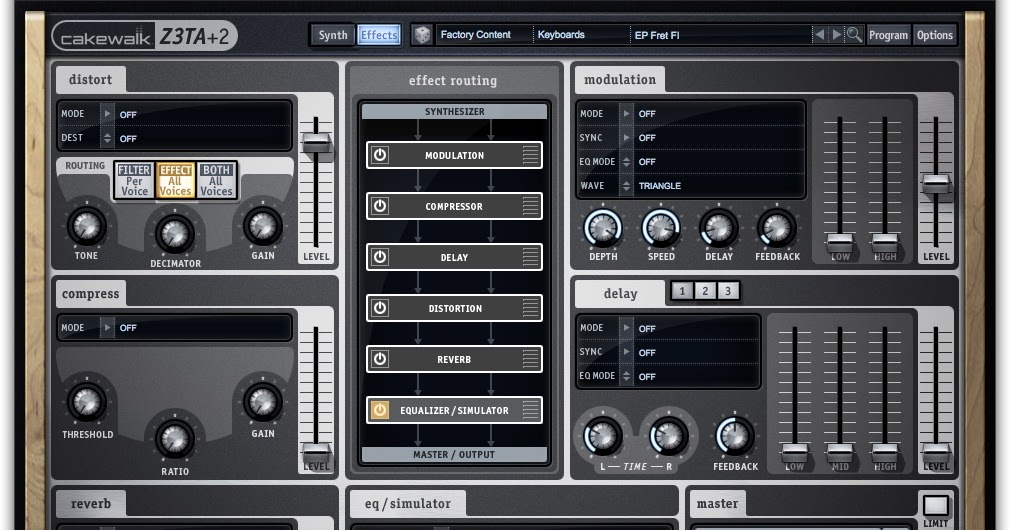Click the modulation LOW EQ slider
This screenshot has width=1010, height=530.
(x=840, y=243)
